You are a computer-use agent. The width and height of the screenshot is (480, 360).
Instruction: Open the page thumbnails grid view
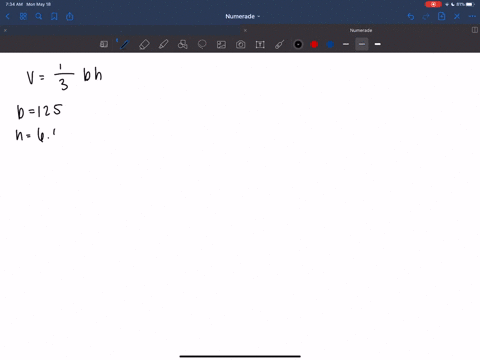pos(23,16)
